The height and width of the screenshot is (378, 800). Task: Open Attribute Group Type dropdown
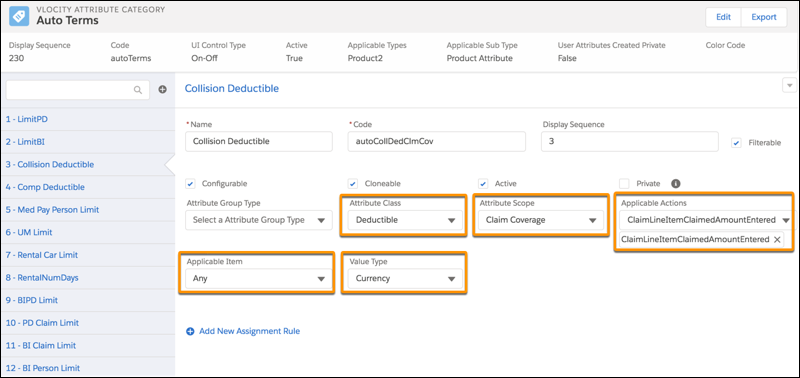(x=259, y=220)
